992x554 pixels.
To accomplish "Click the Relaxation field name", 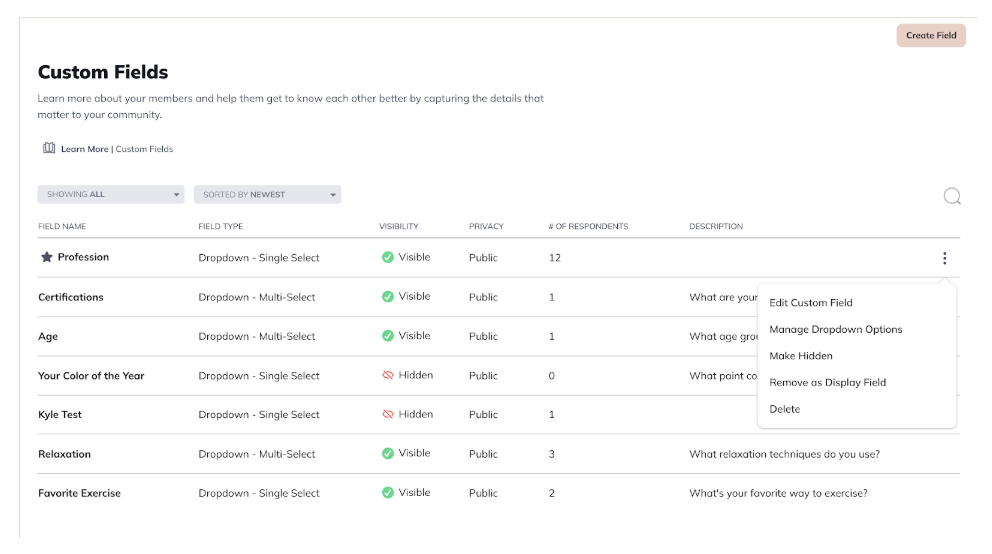I will pos(64,454).
